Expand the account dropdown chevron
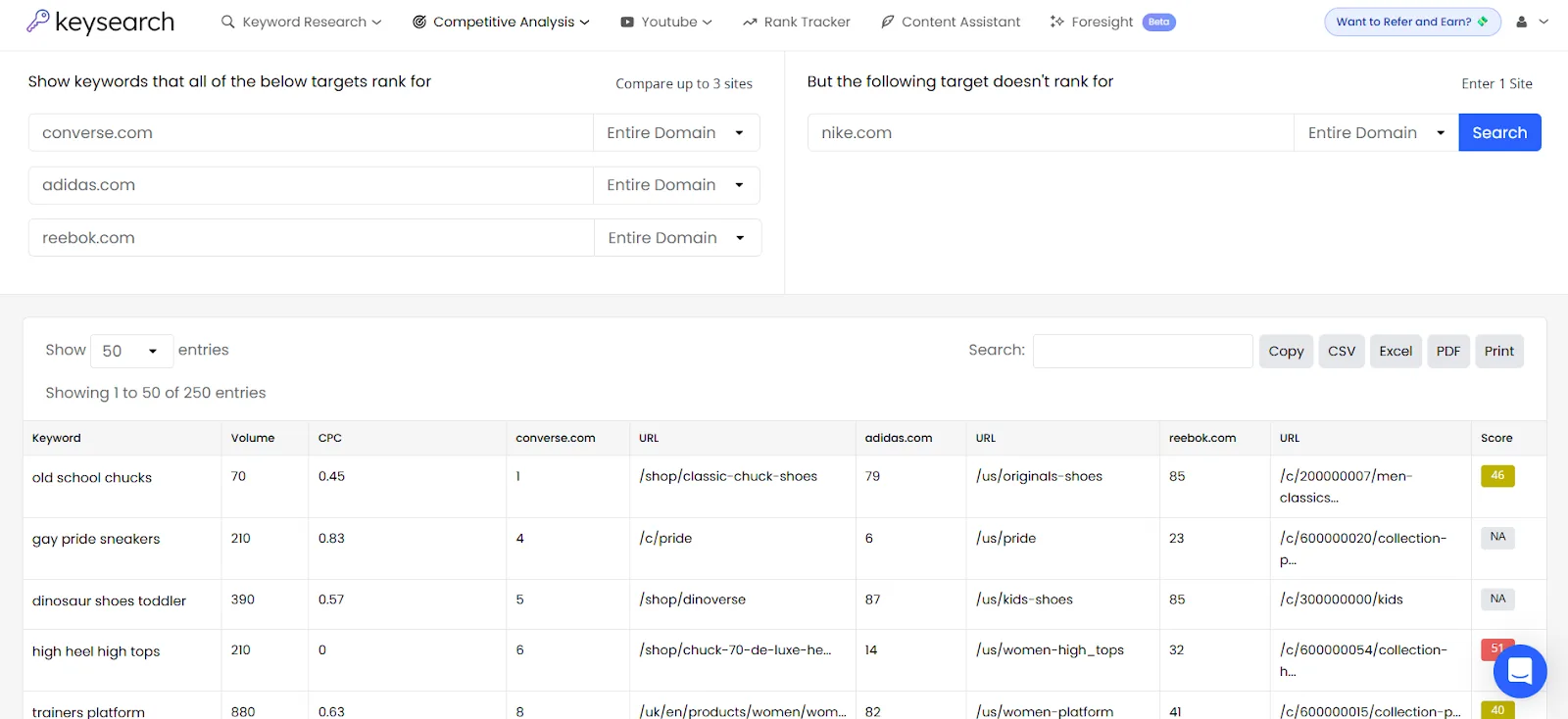1568x719 pixels. (1543, 22)
